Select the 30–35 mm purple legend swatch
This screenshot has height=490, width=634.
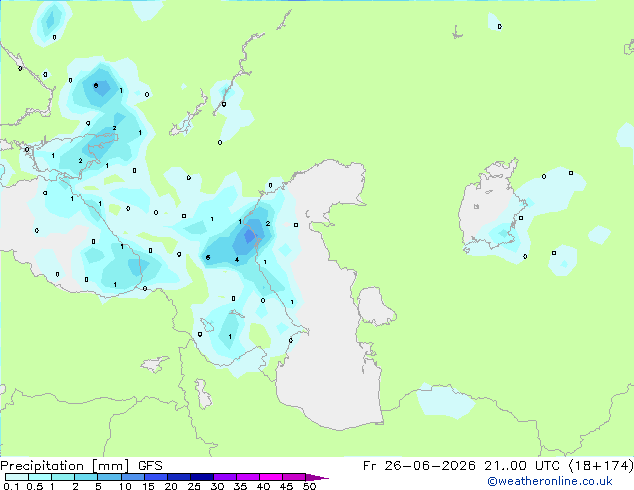coord(225,477)
